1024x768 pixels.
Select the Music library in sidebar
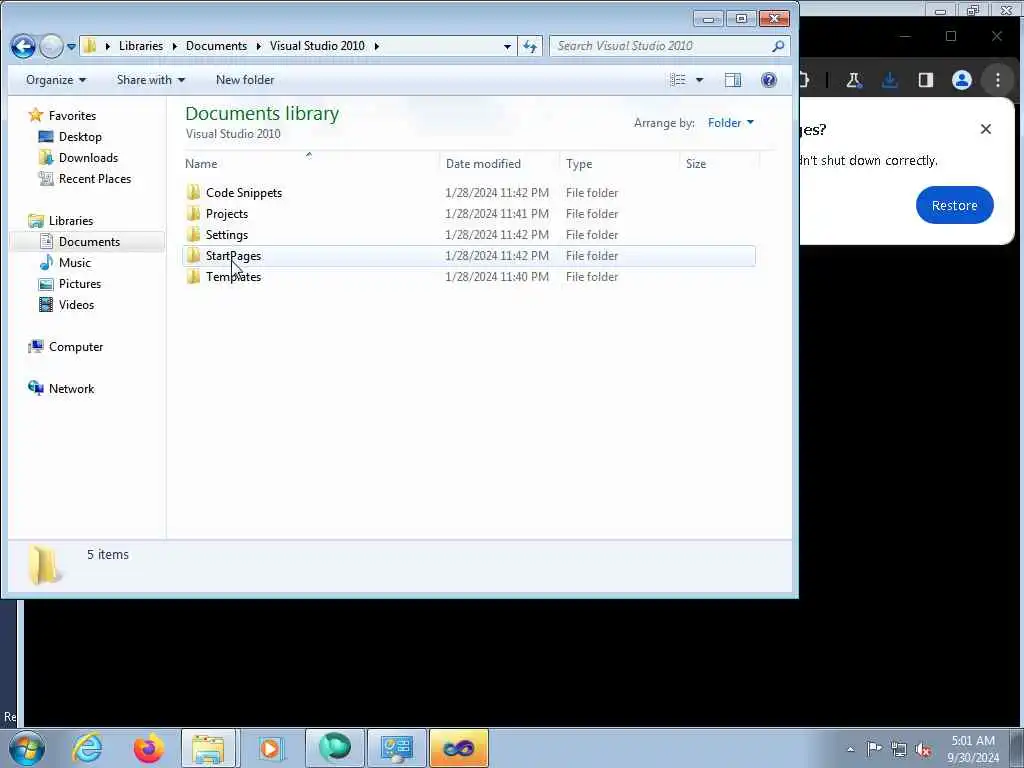coord(74,263)
